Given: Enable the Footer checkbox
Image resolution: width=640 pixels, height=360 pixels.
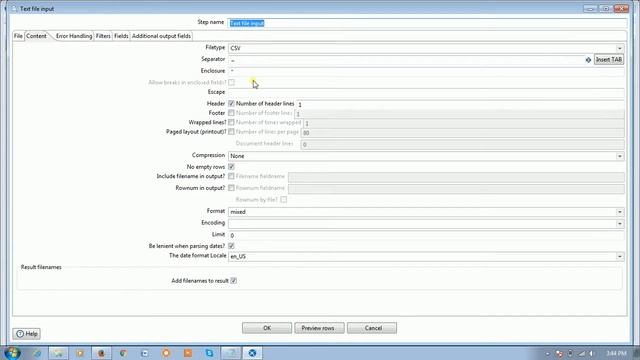Looking at the screenshot, I should 231,113.
